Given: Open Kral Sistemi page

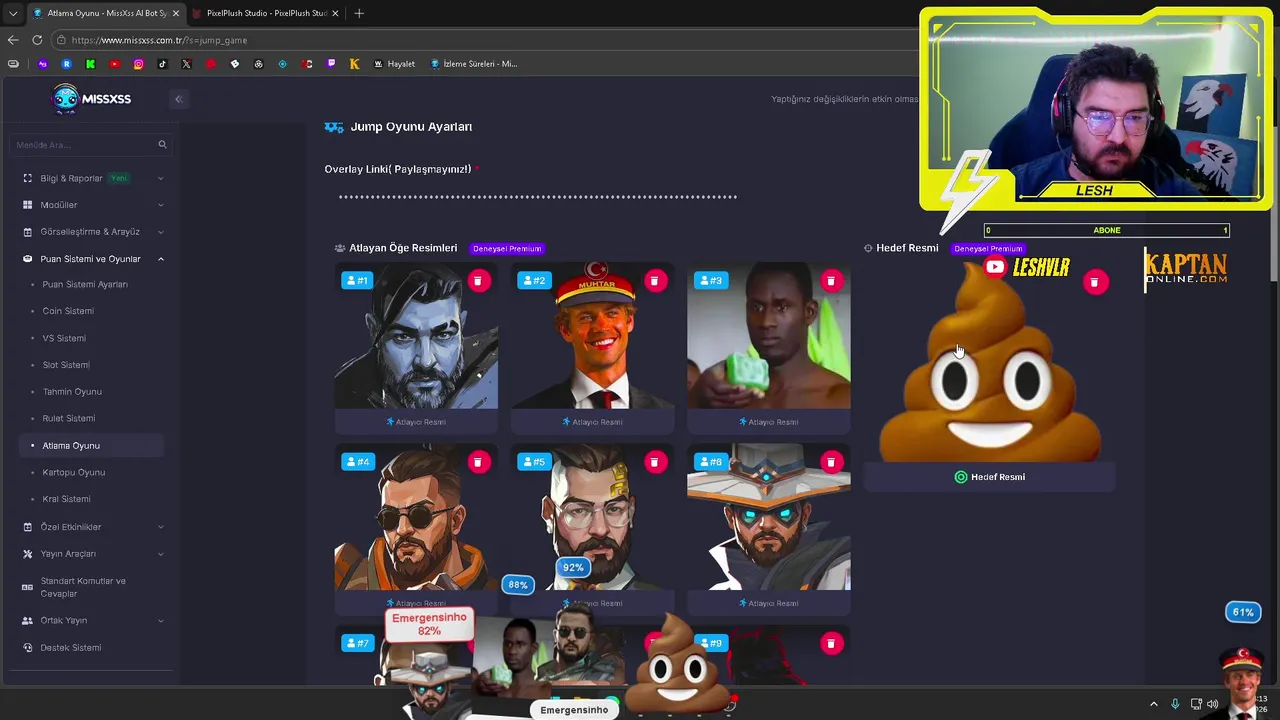Looking at the screenshot, I should tap(67, 499).
